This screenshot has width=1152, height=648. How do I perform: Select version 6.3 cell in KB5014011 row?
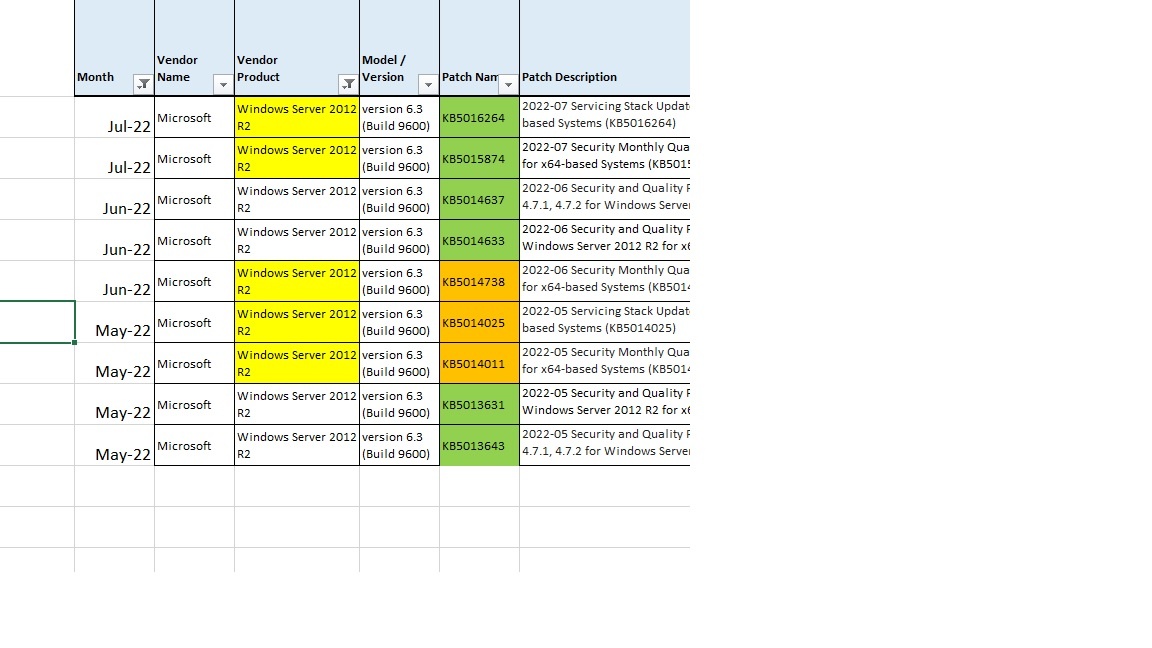click(399, 364)
